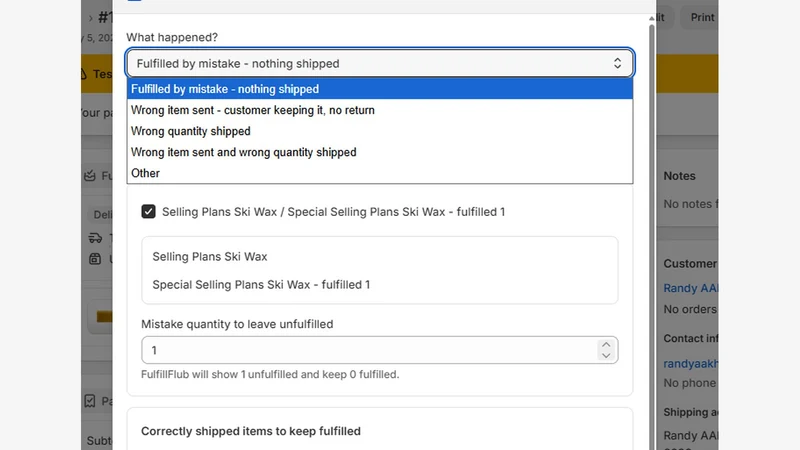This screenshot has height=450, width=800.
Task: Decrease mistake quantity with down arrow
Action: 606,356
